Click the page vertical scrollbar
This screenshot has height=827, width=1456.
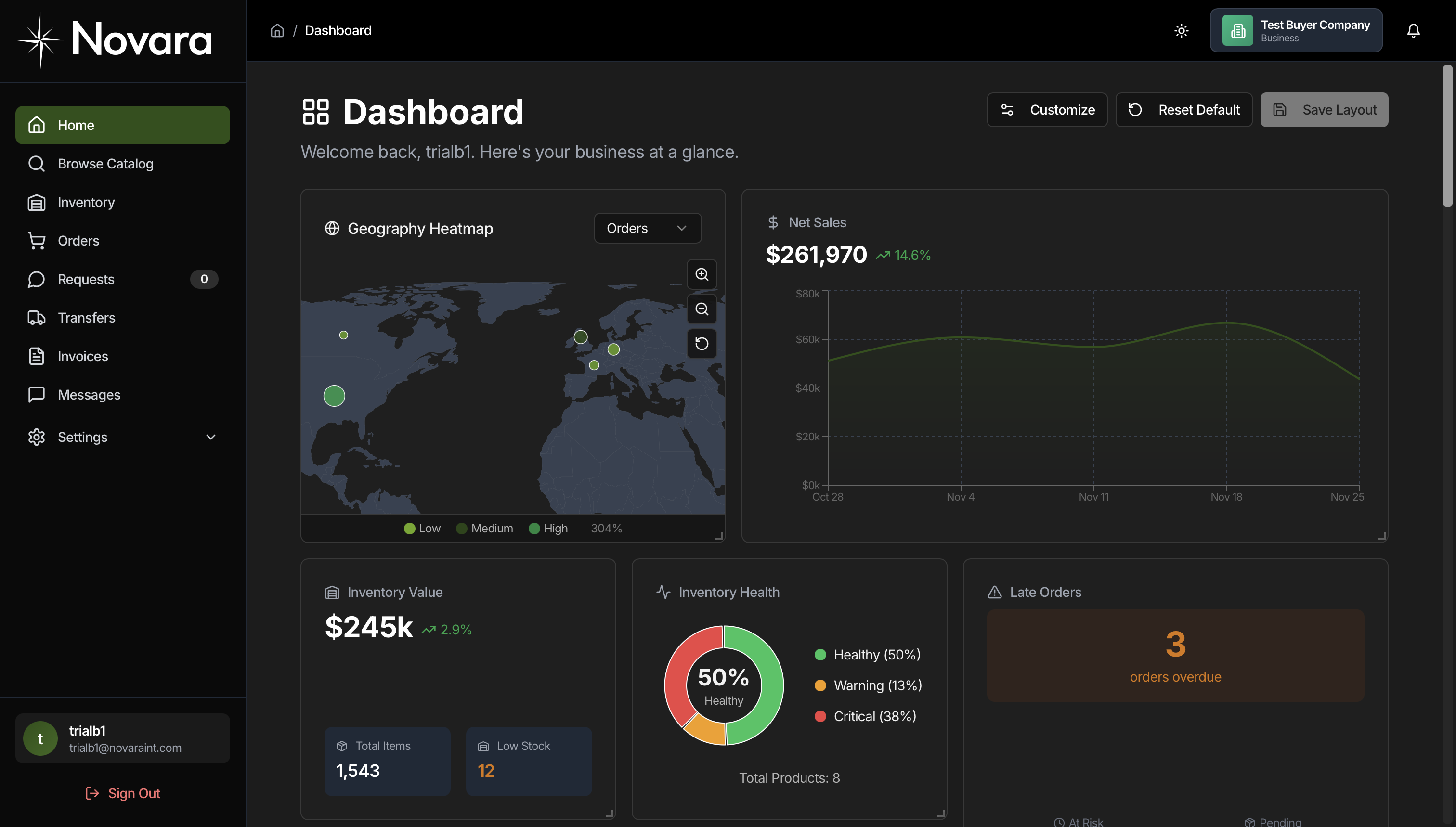[x=1447, y=136]
